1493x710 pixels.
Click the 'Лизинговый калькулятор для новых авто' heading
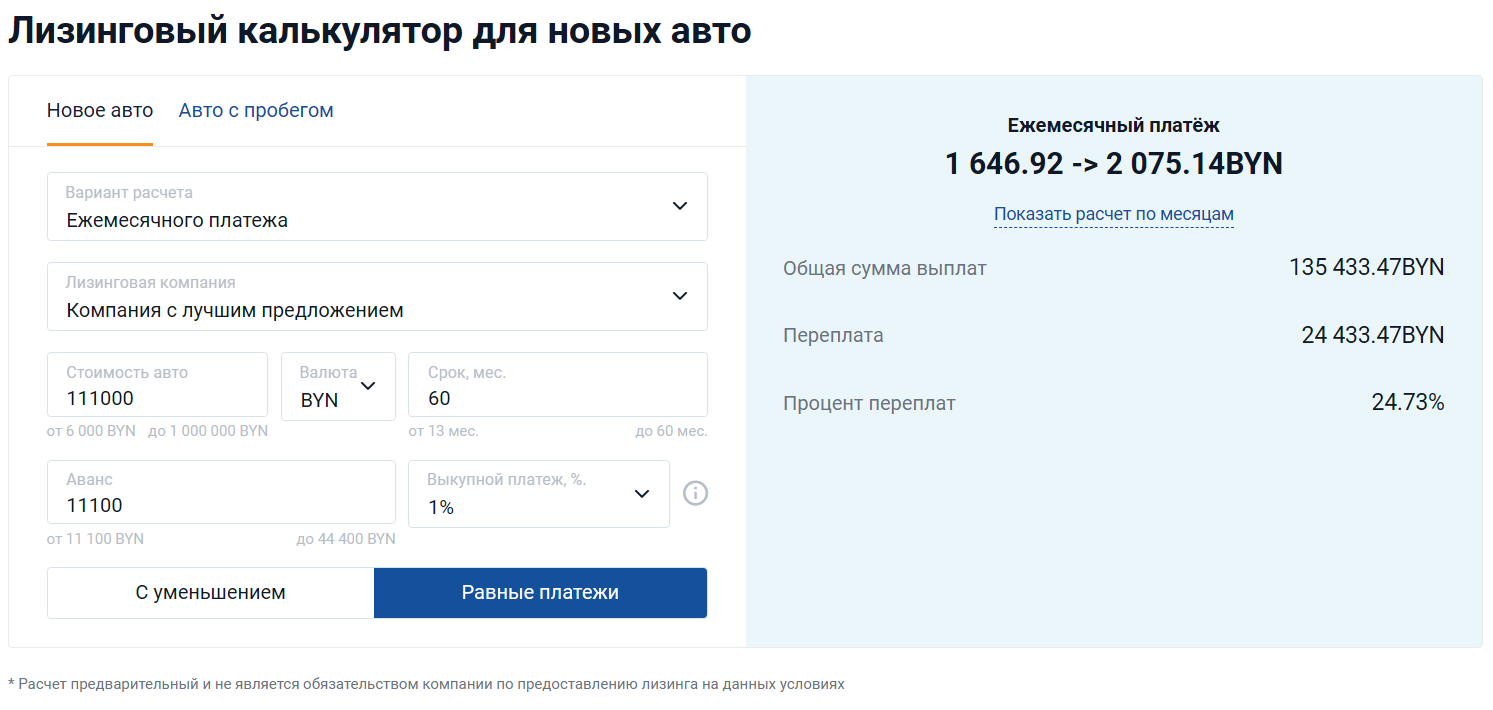(379, 31)
